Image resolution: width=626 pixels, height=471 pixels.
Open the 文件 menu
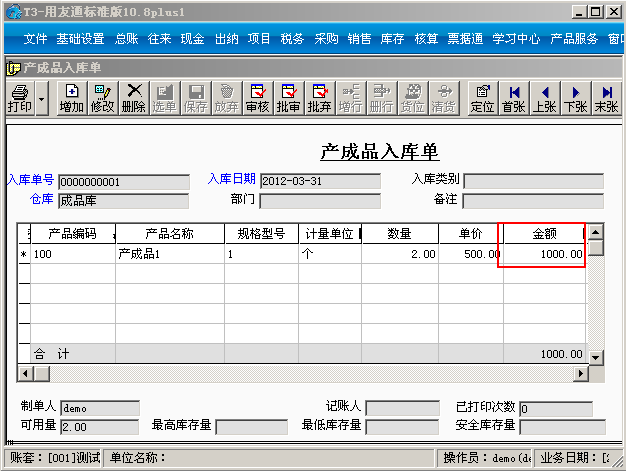(35, 39)
